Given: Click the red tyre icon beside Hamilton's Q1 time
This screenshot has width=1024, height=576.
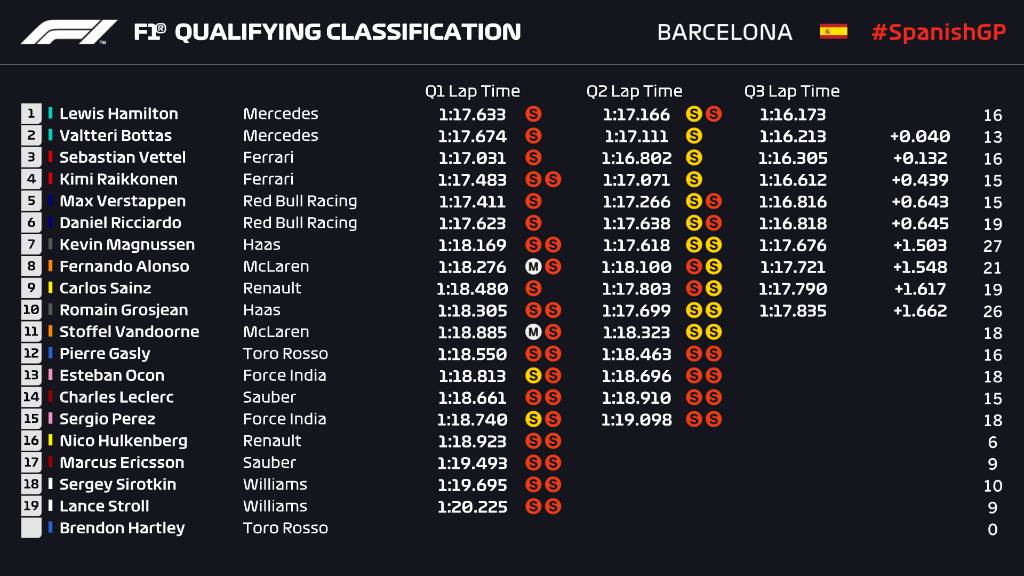Looking at the screenshot, I should tap(533, 114).
